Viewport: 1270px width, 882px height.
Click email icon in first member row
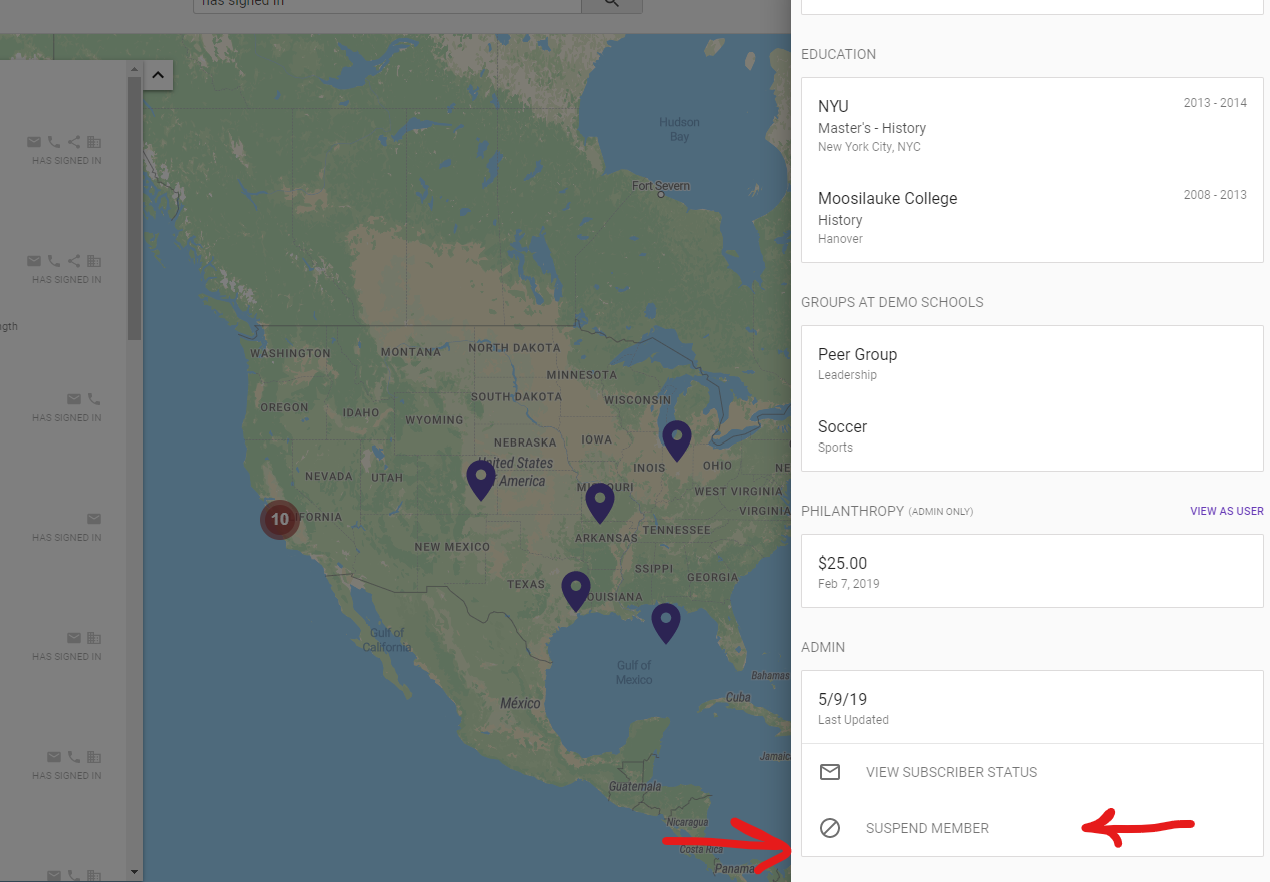tap(34, 142)
